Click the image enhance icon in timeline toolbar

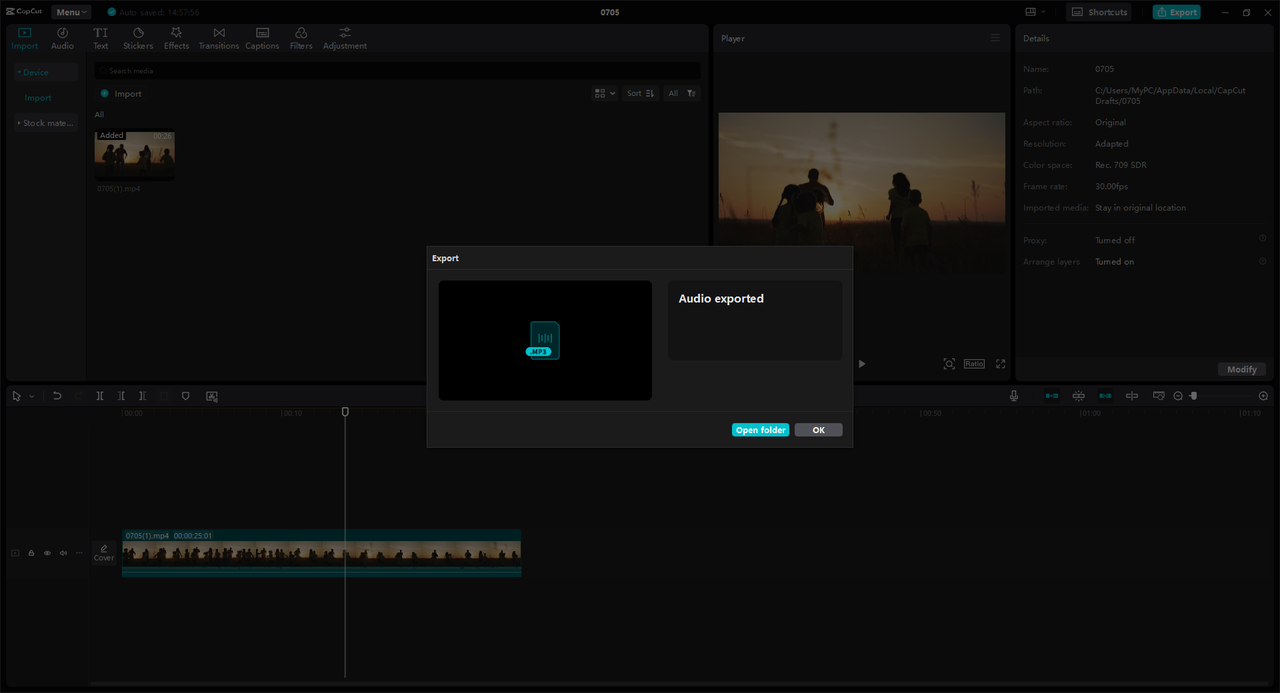point(212,396)
